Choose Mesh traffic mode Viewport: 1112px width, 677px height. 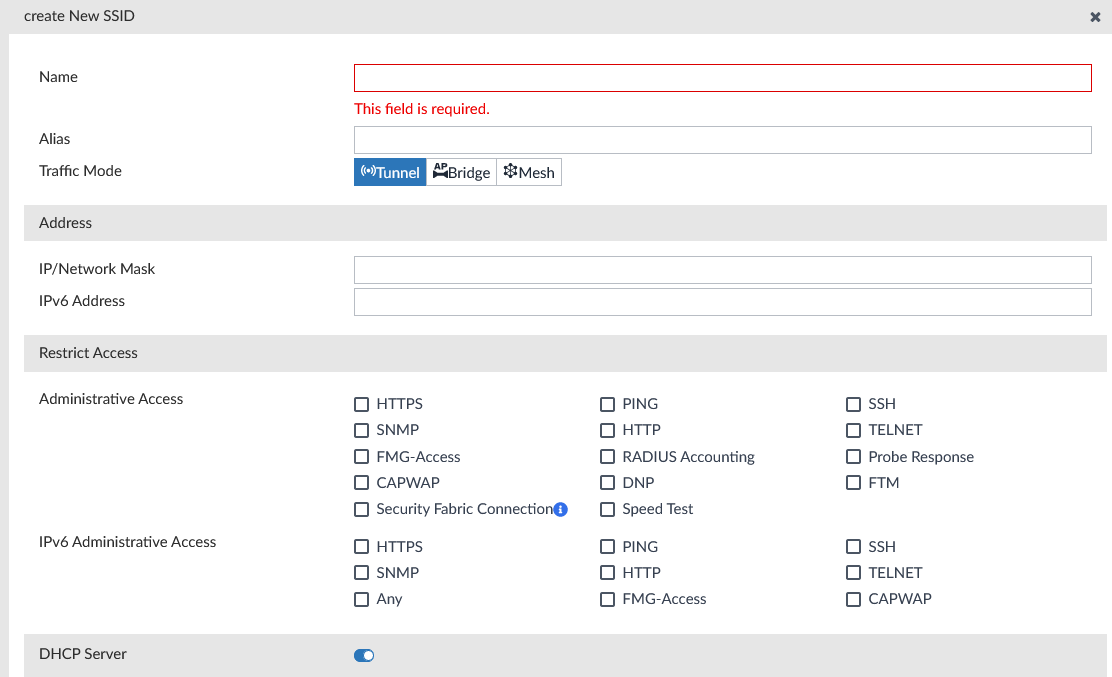[x=529, y=172]
